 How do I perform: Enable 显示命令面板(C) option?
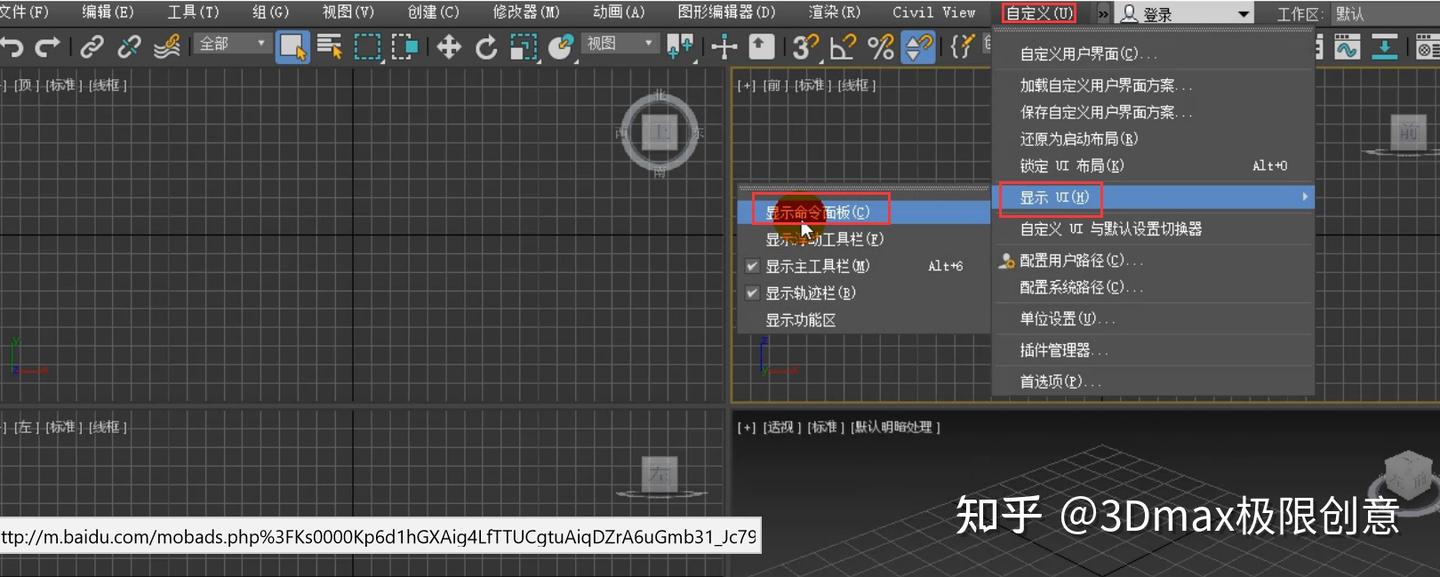863,212
